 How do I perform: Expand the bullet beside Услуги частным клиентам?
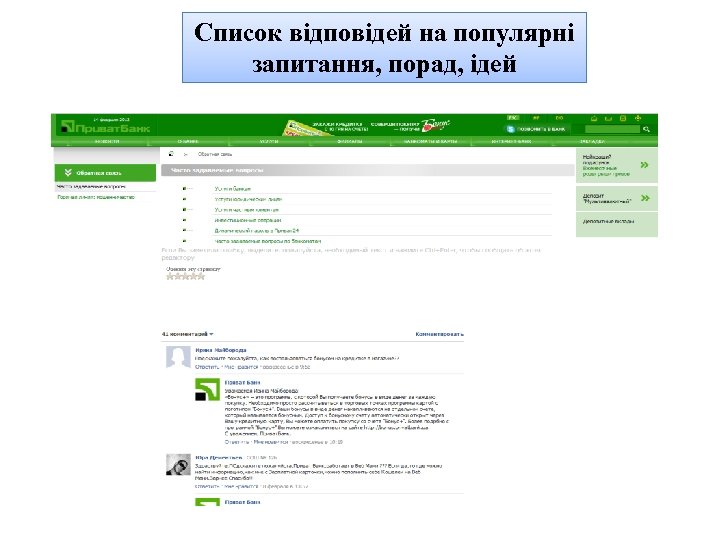point(187,209)
